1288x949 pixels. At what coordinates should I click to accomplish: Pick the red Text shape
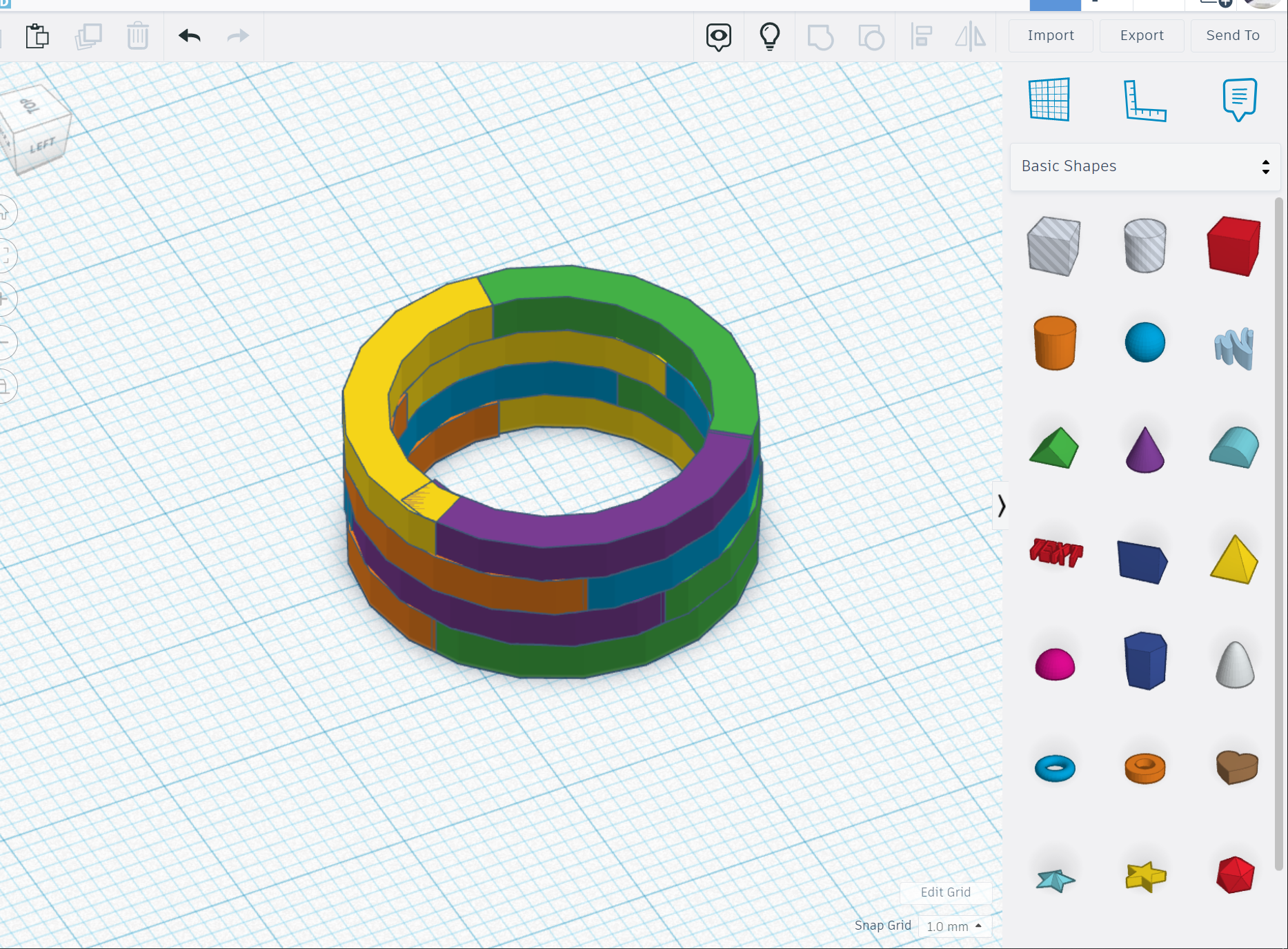point(1056,552)
